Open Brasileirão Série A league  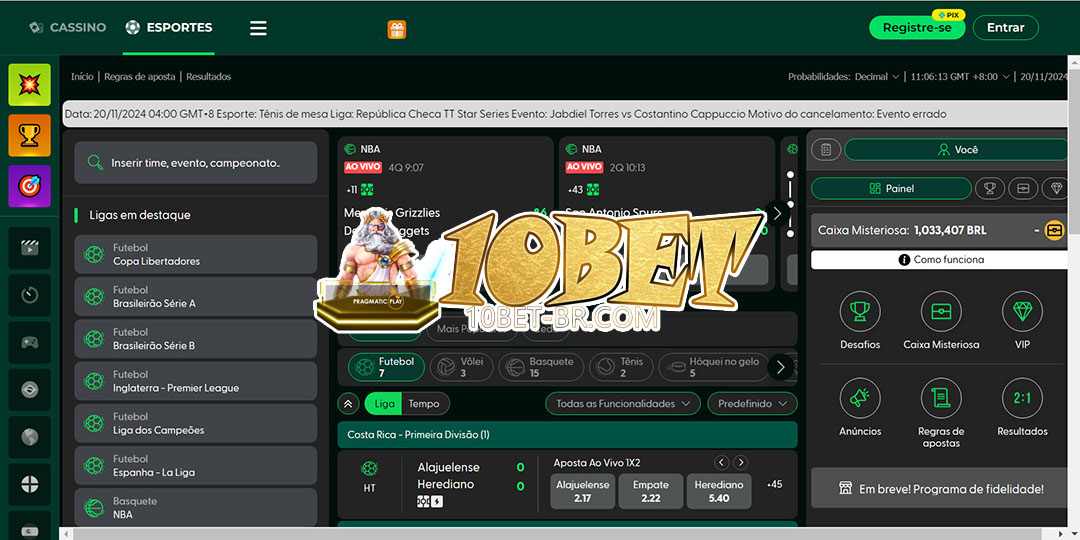pyautogui.click(x=196, y=297)
